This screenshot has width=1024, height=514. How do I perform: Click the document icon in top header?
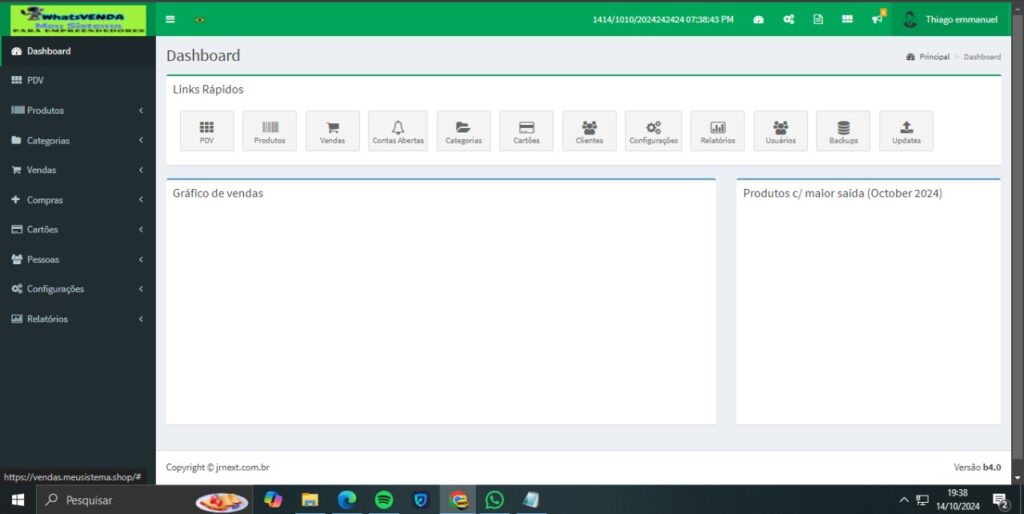click(818, 20)
